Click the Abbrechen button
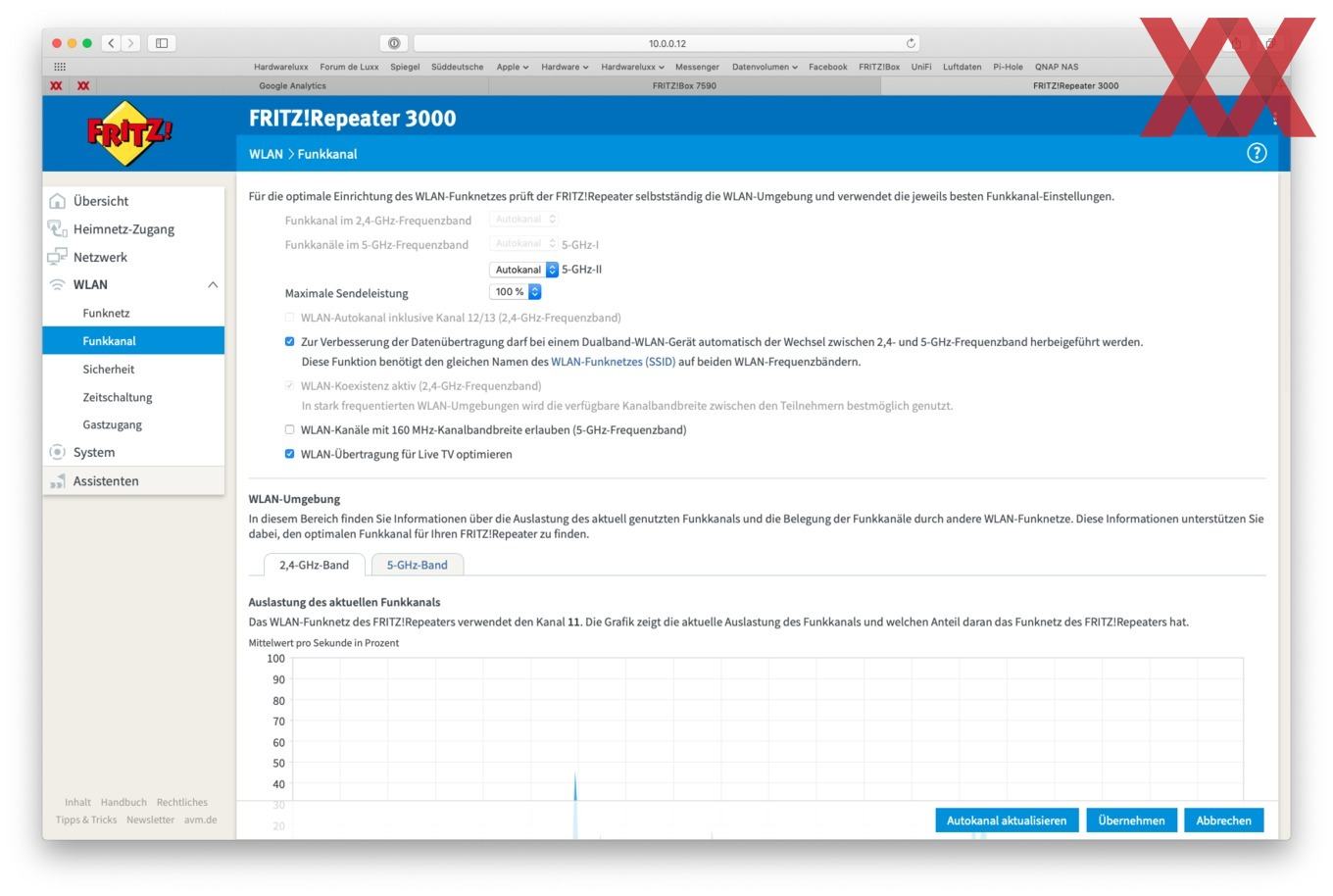This screenshot has height=896, width=1333. click(1223, 821)
